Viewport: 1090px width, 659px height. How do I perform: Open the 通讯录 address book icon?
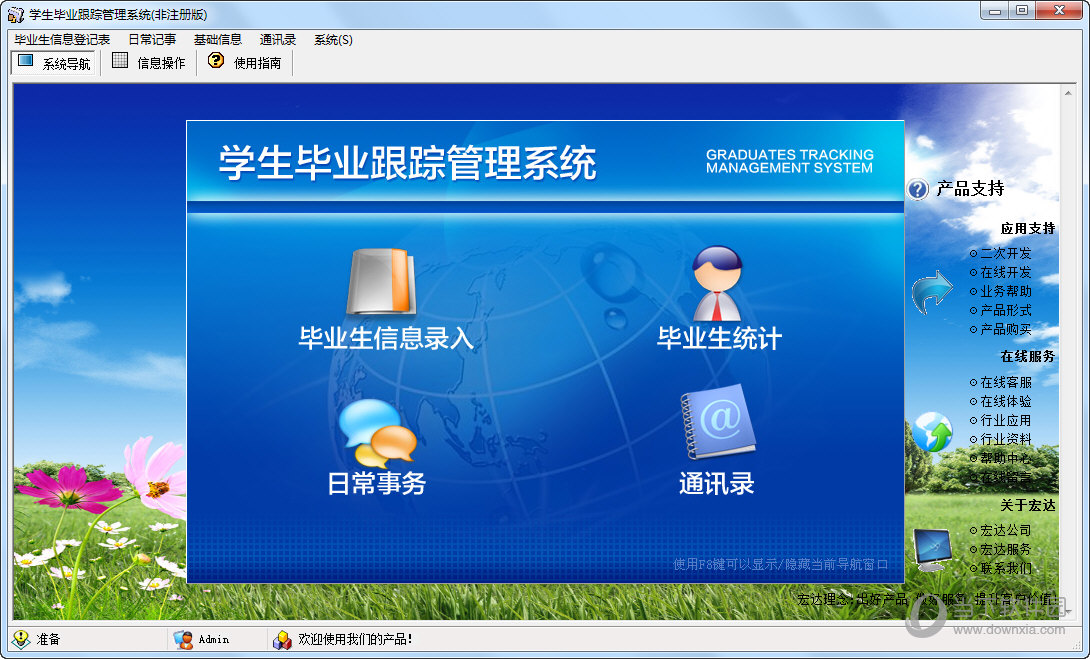pos(717,421)
